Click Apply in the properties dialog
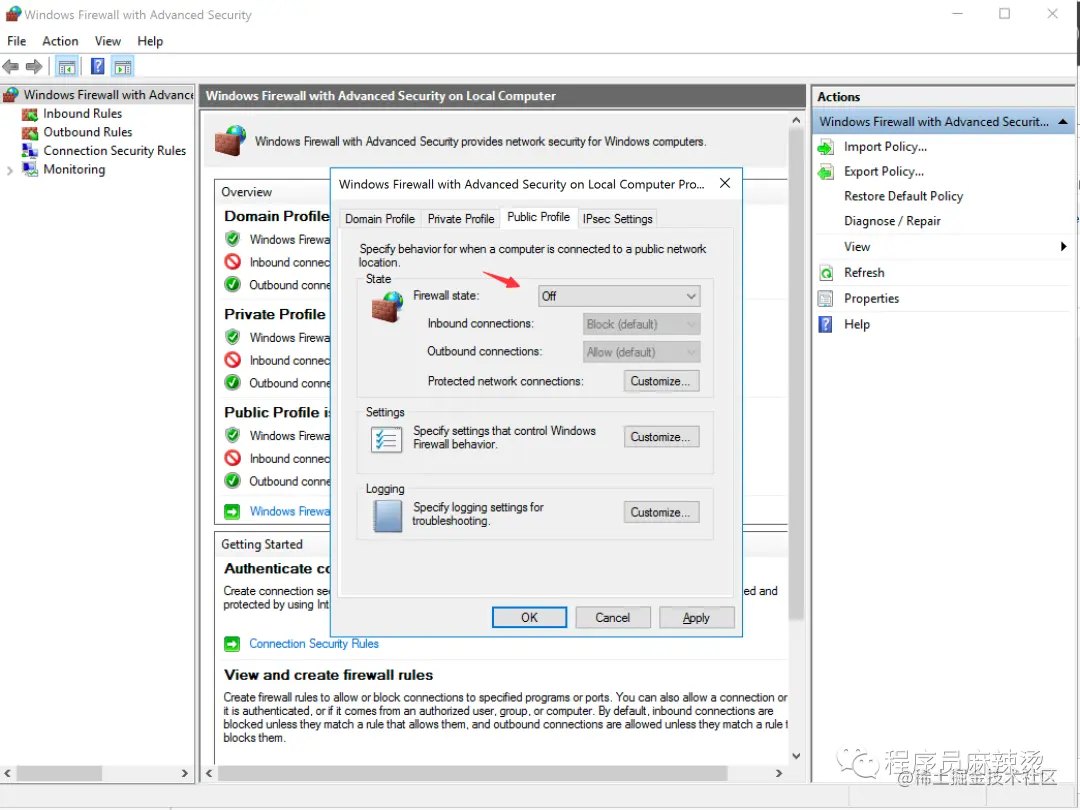1080x810 pixels. pos(696,618)
